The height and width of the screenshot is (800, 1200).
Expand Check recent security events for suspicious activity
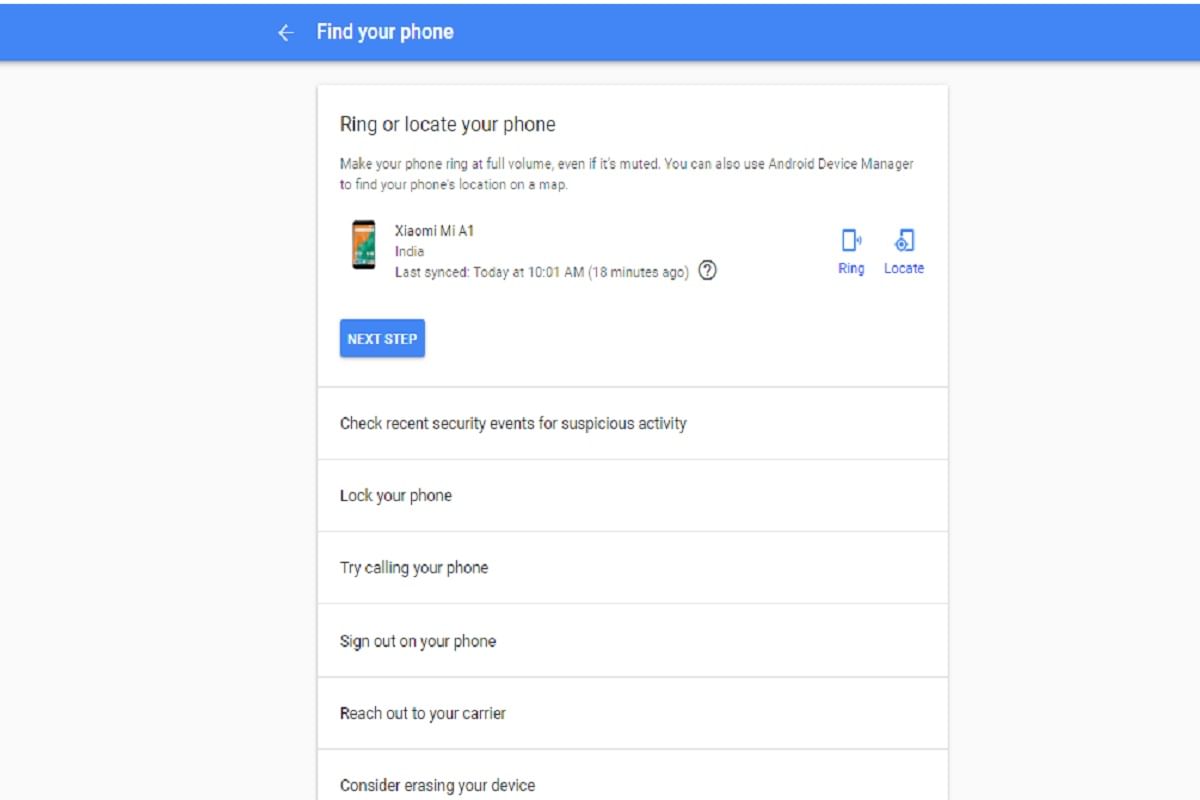(513, 423)
